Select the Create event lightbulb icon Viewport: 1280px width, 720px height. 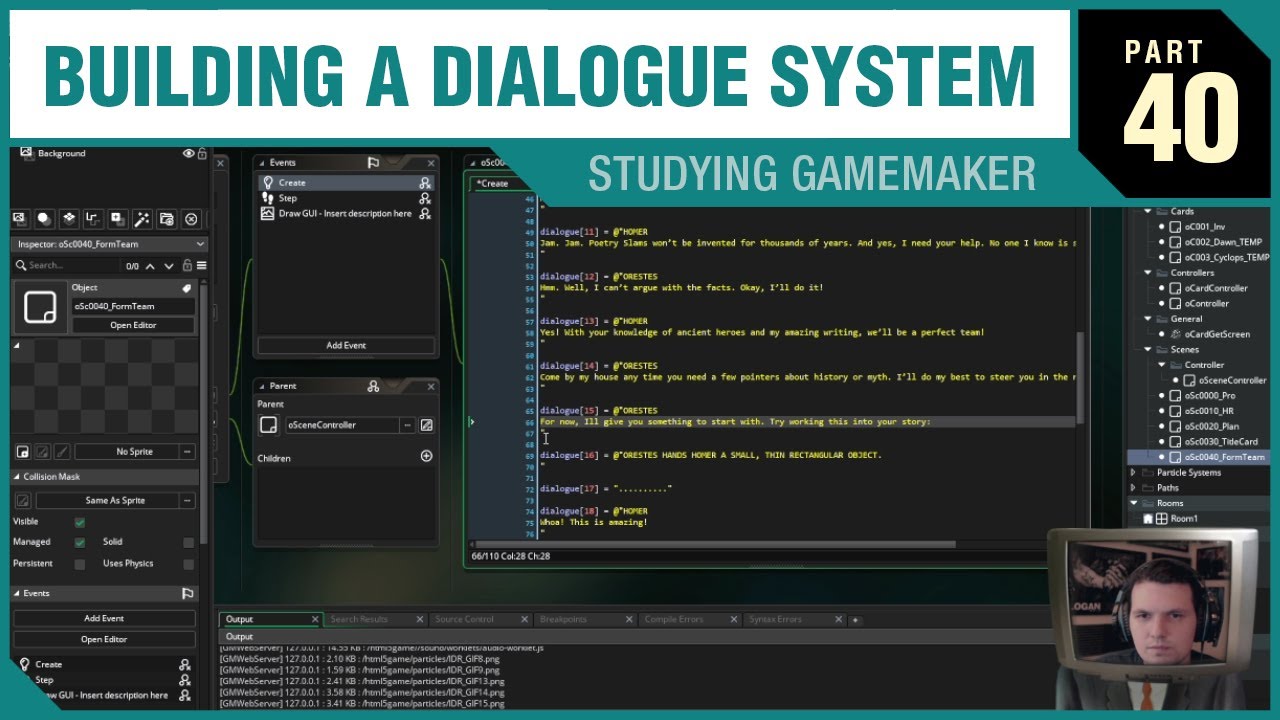pyautogui.click(x=267, y=183)
